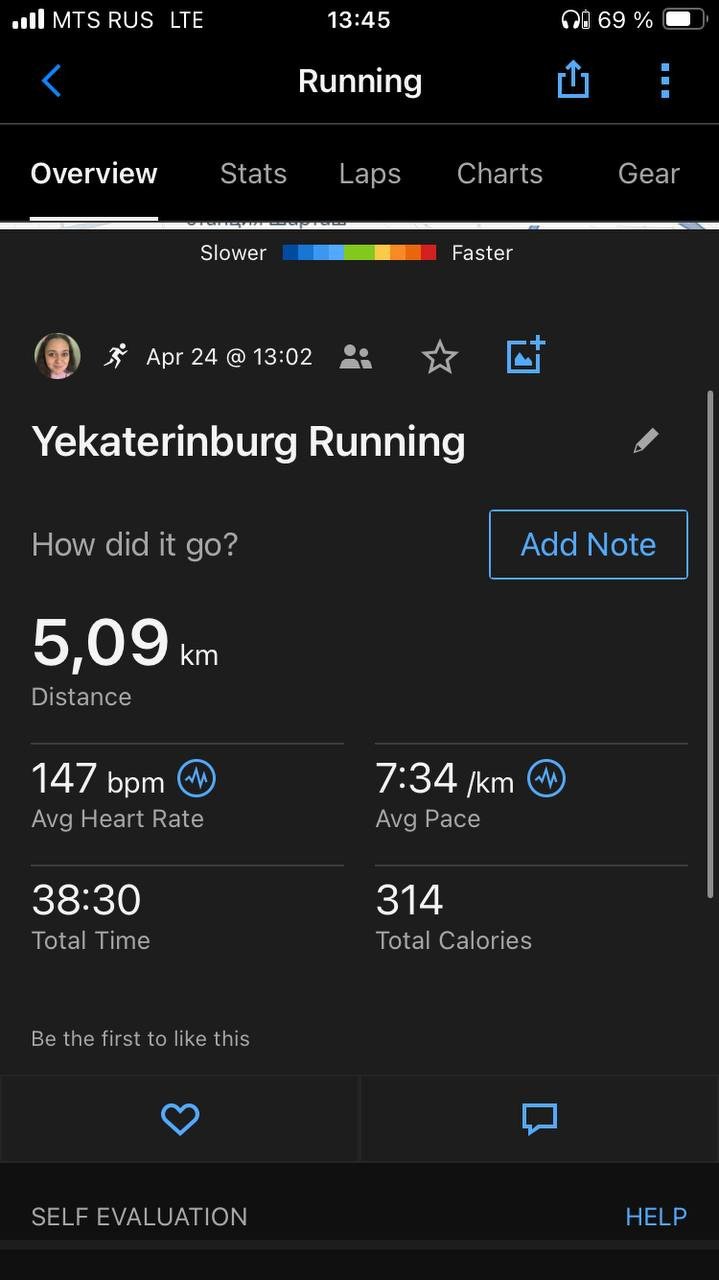719x1280 pixels.
Task: Tap the Add Note button
Action: point(588,545)
